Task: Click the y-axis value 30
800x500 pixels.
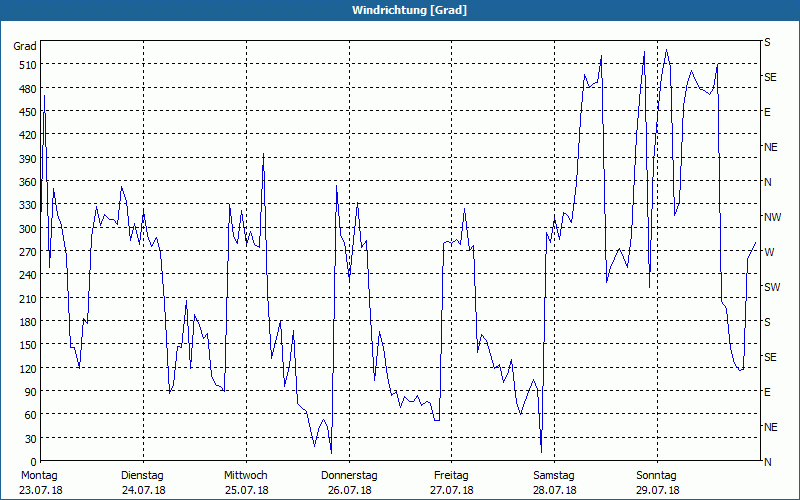Action: click(x=31, y=439)
